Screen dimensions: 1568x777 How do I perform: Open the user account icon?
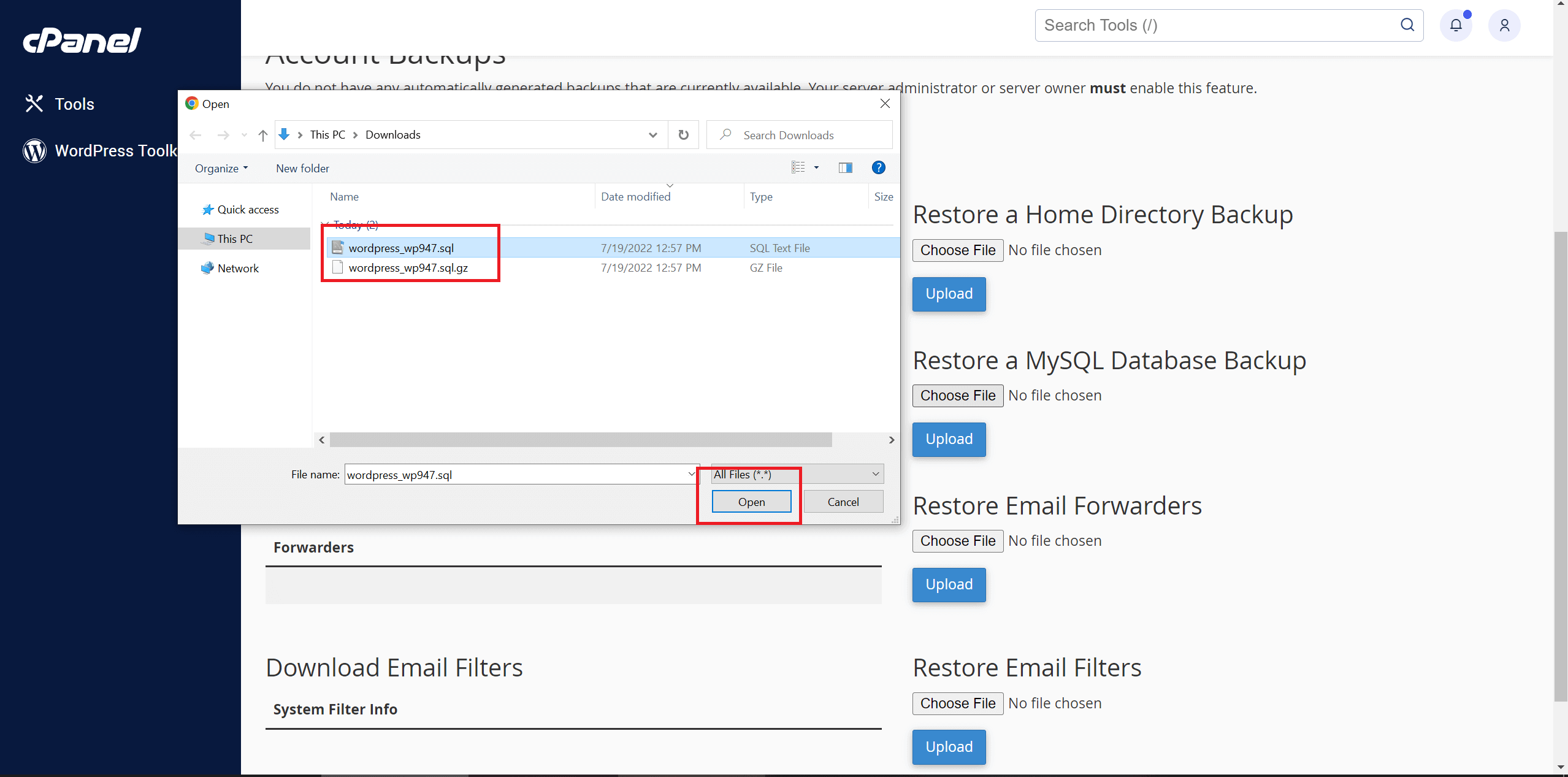(x=1504, y=25)
